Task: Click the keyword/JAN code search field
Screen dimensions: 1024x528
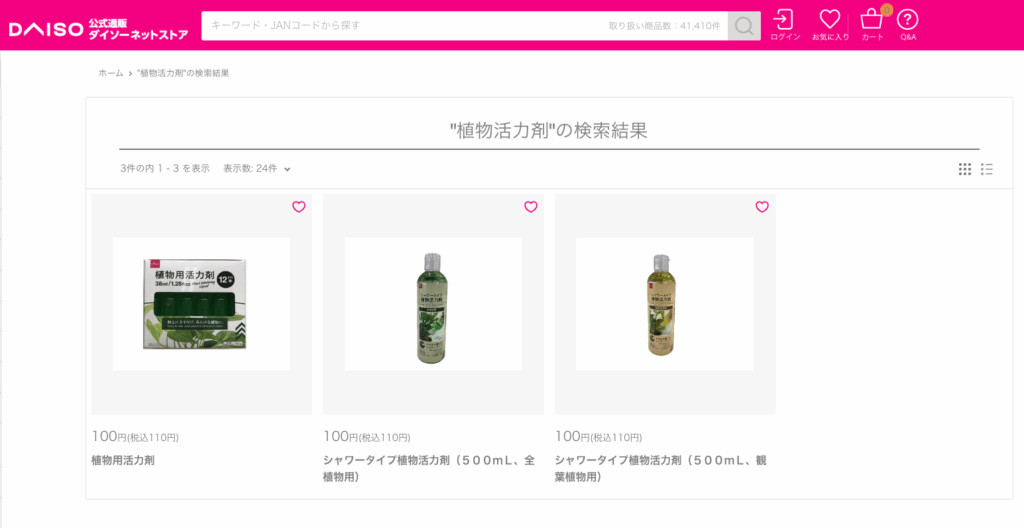Action: [x=464, y=25]
